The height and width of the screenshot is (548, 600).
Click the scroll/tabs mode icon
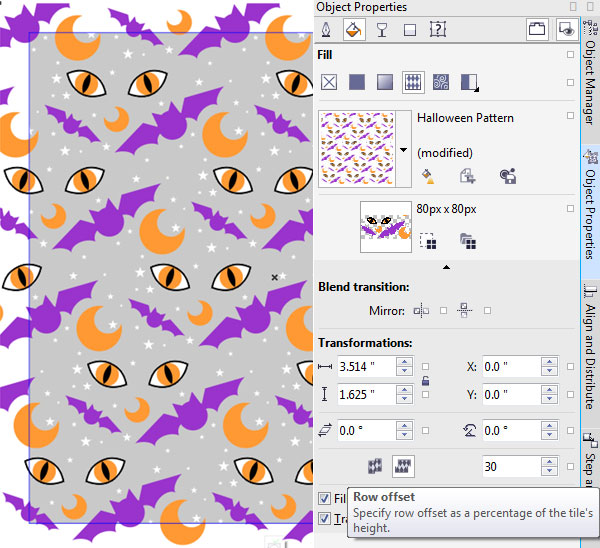click(536, 29)
